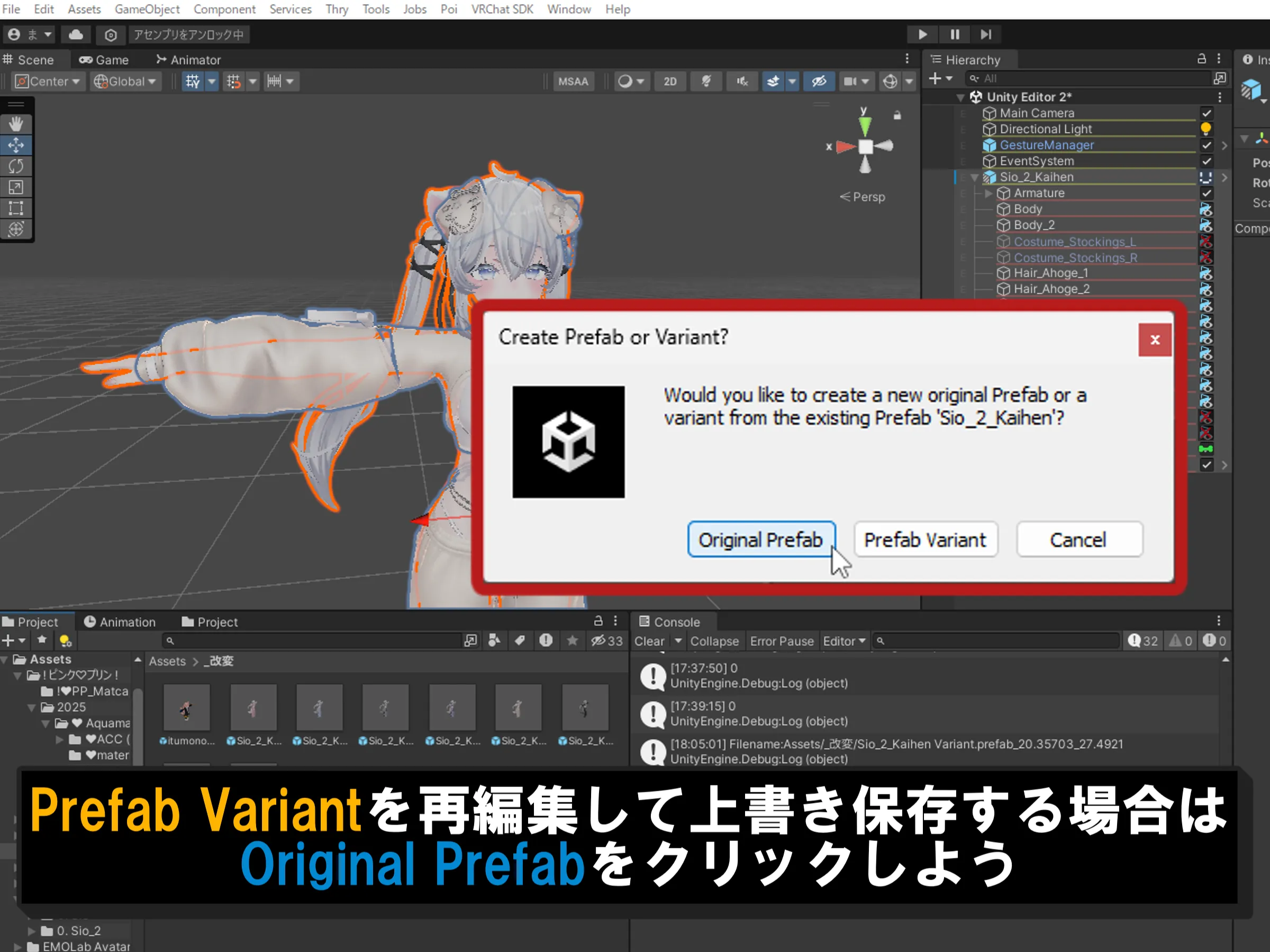The image size is (1270, 952).
Task: Toggle console info messages count 32
Action: [x=1143, y=641]
